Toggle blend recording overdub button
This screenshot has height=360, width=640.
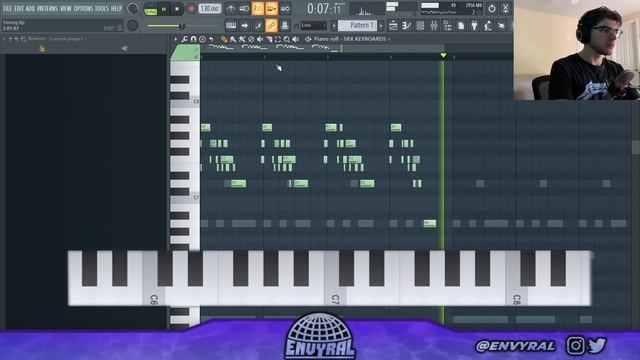271,8
